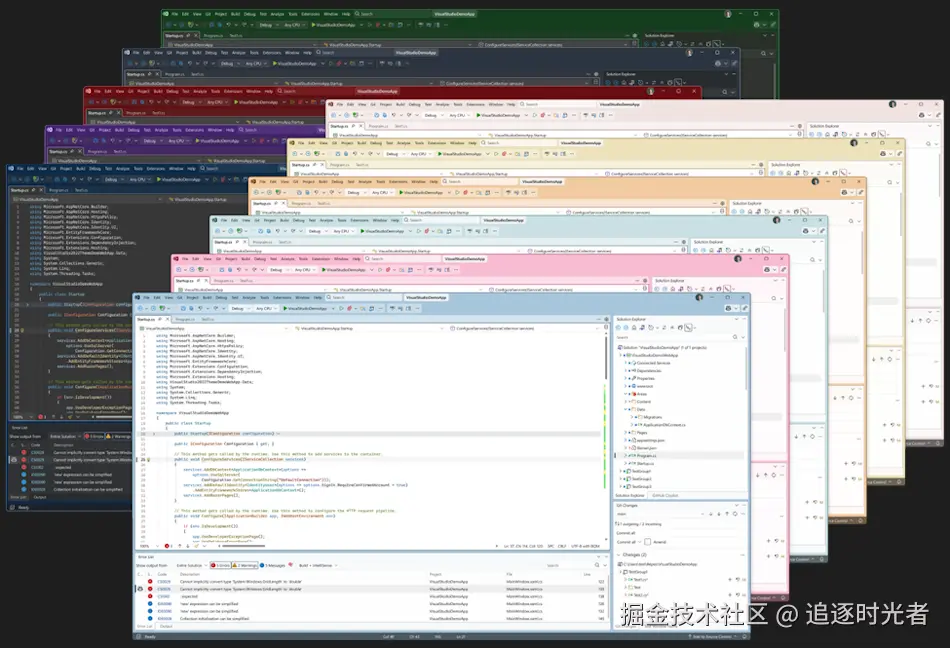Select the 'Collection initialization can be simplified' row, light-blue
The height and width of the screenshot is (648, 950).
(x=370, y=618)
